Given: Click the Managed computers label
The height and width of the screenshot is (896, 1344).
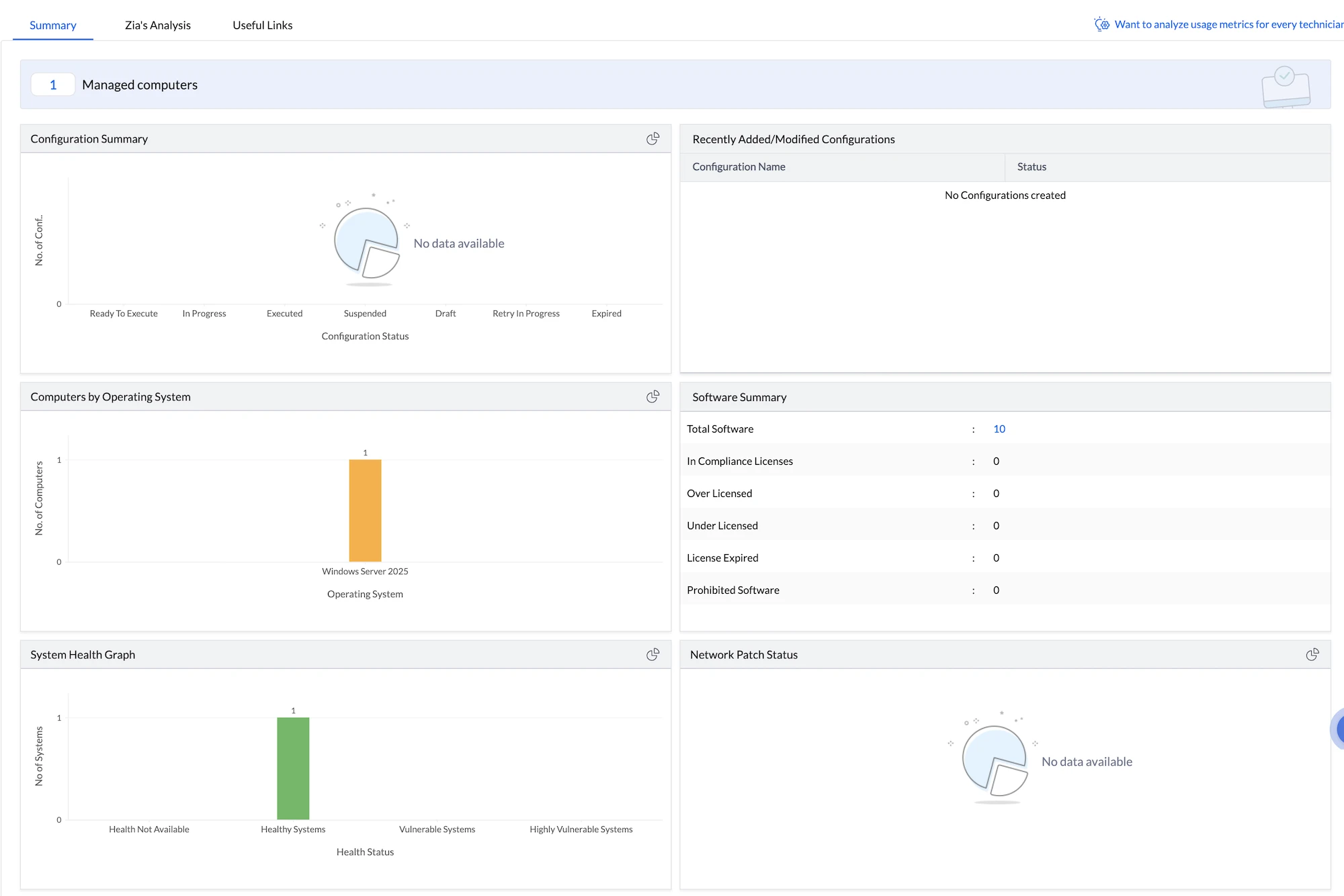Looking at the screenshot, I should (140, 85).
